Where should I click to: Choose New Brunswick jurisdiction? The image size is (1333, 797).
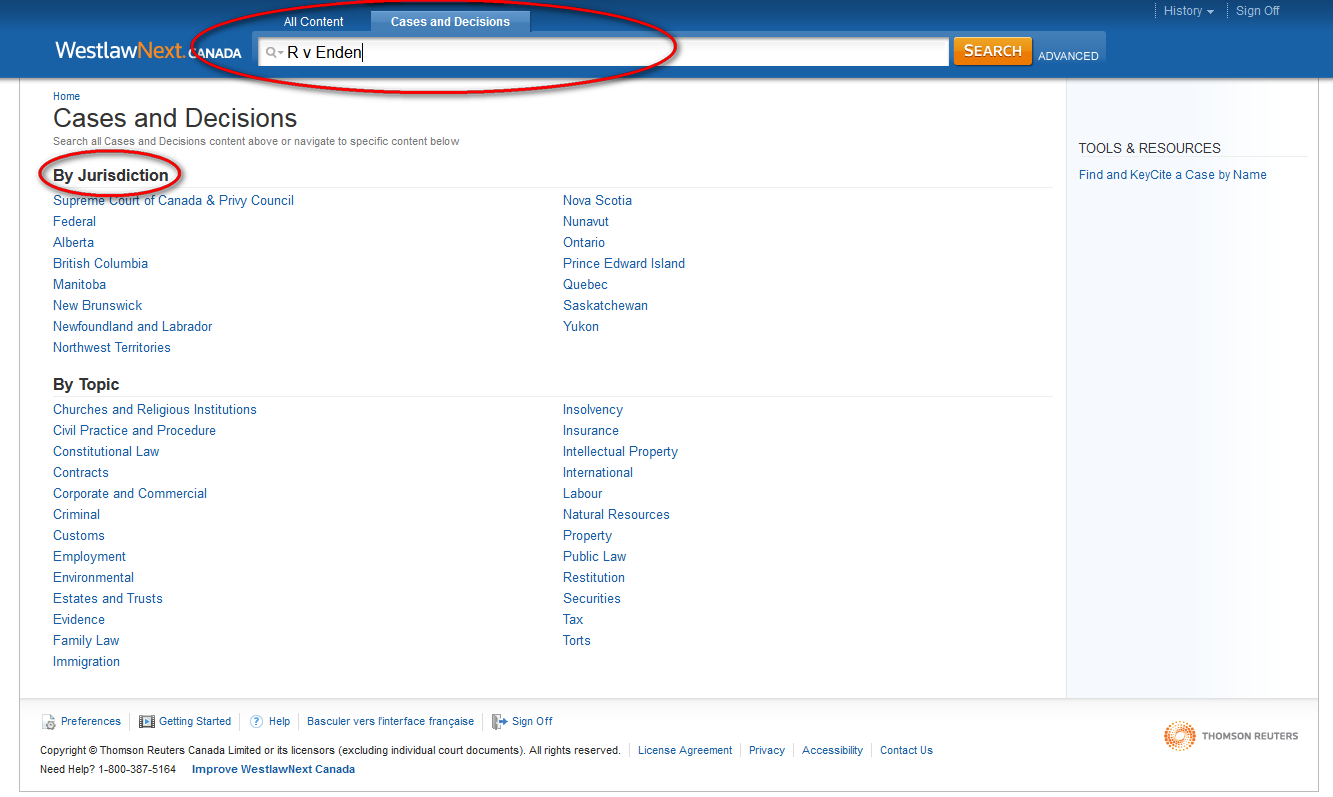coord(97,305)
